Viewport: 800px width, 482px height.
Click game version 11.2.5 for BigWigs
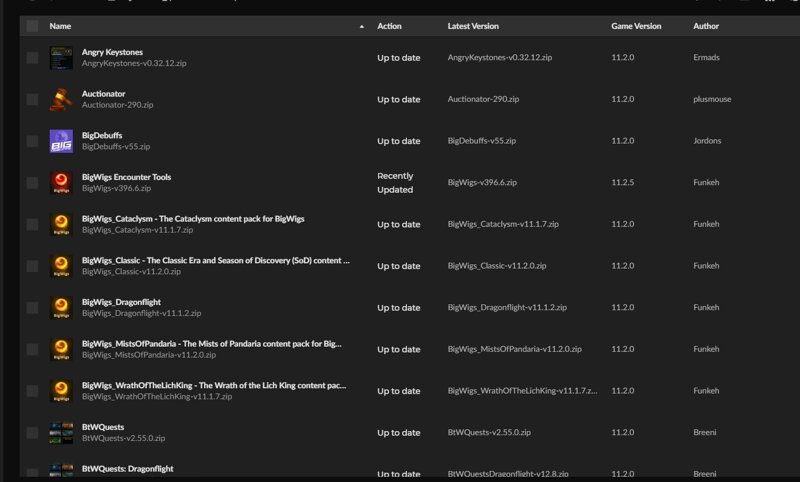[x=623, y=183]
